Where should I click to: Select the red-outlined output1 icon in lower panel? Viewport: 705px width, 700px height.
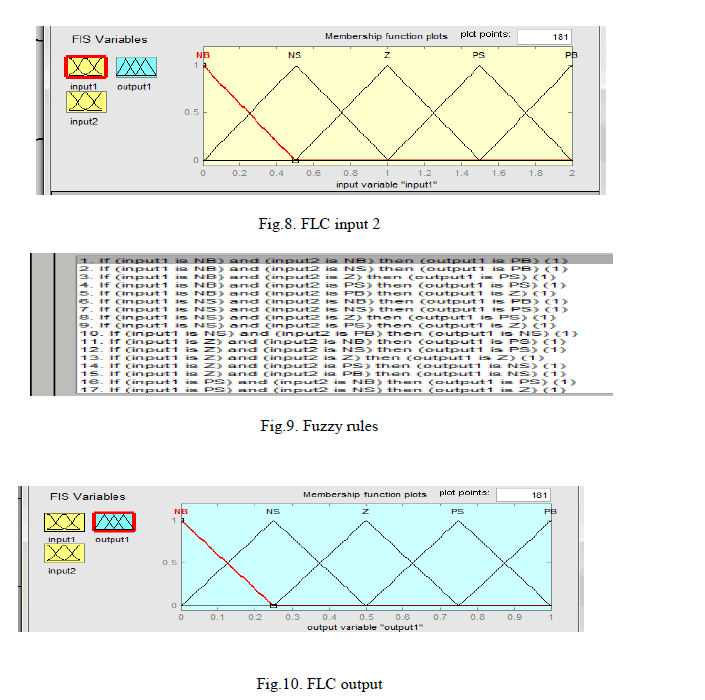[113, 521]
